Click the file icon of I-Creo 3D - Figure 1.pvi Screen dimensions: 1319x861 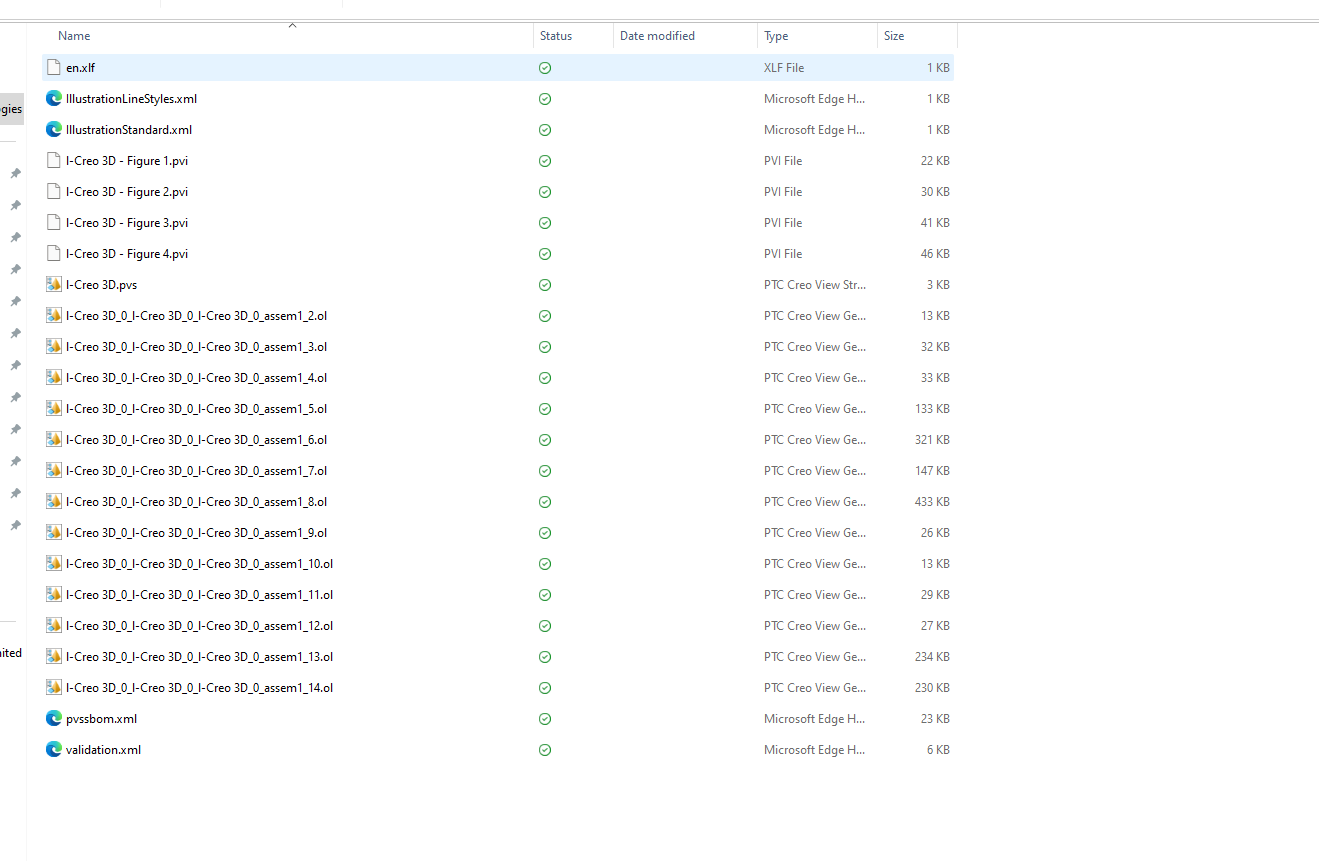[53, 160]
